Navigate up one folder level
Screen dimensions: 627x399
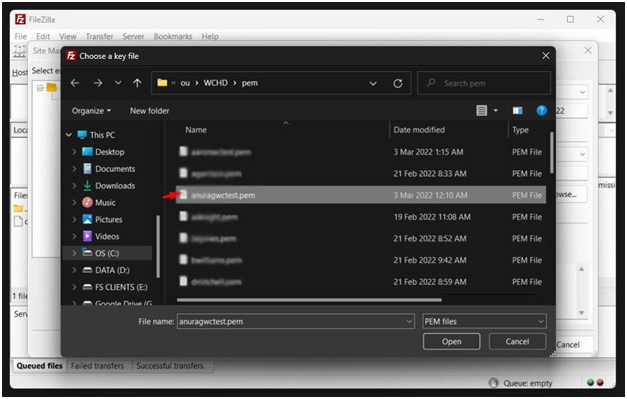(x=137, y=83)
